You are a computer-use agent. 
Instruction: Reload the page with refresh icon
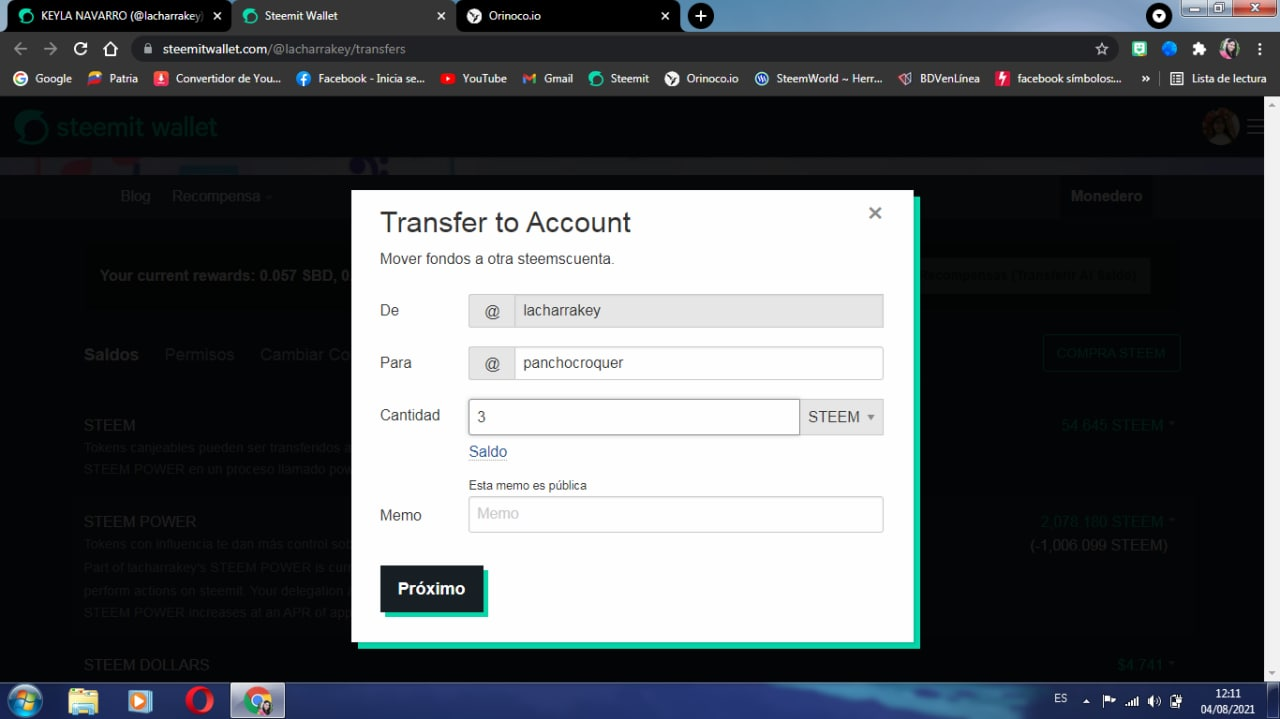[81, 49]
